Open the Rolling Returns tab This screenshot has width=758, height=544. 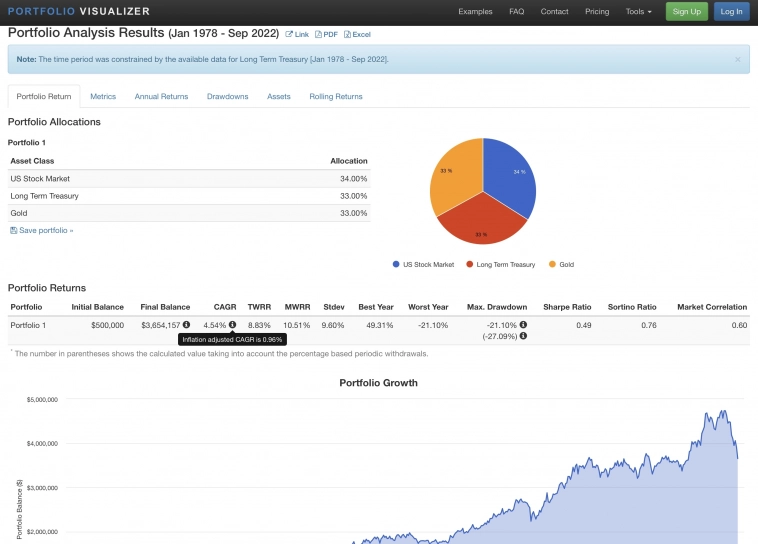pyautogui.click(x=335, y=97)
